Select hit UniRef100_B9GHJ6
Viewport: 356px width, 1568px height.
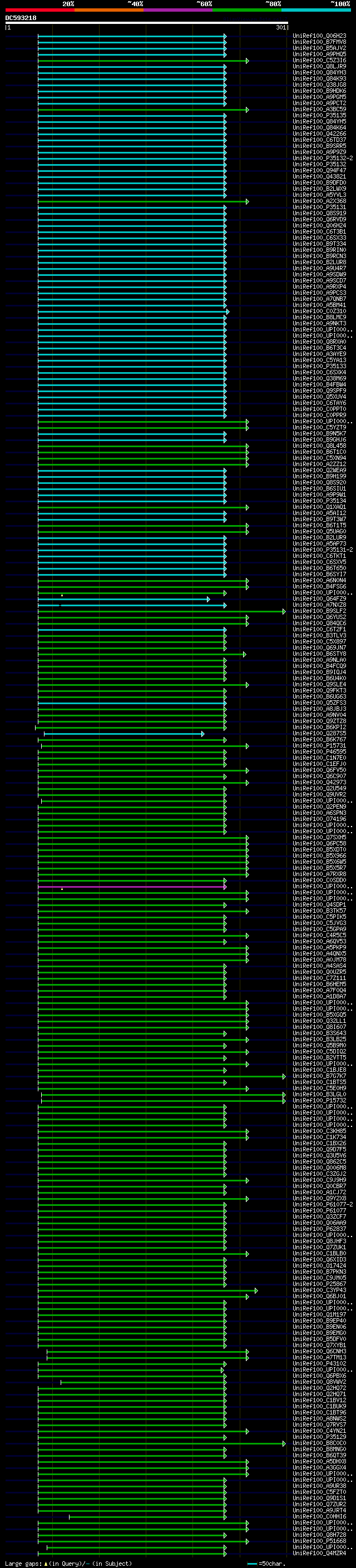pos(319,439)
